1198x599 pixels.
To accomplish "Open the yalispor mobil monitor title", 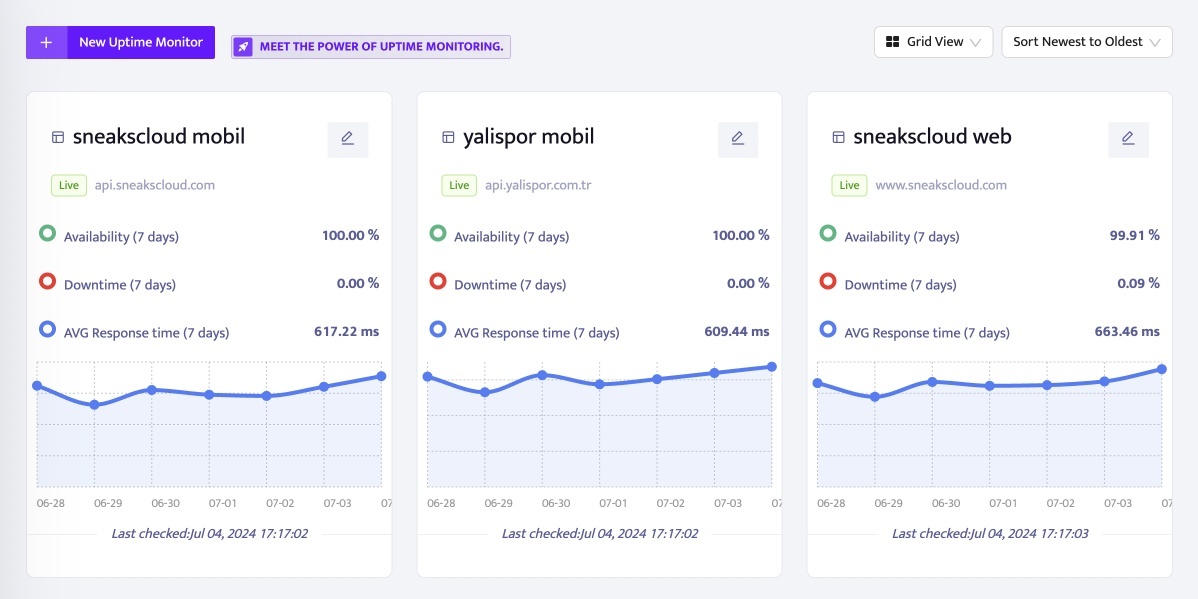I will point(528,137).
